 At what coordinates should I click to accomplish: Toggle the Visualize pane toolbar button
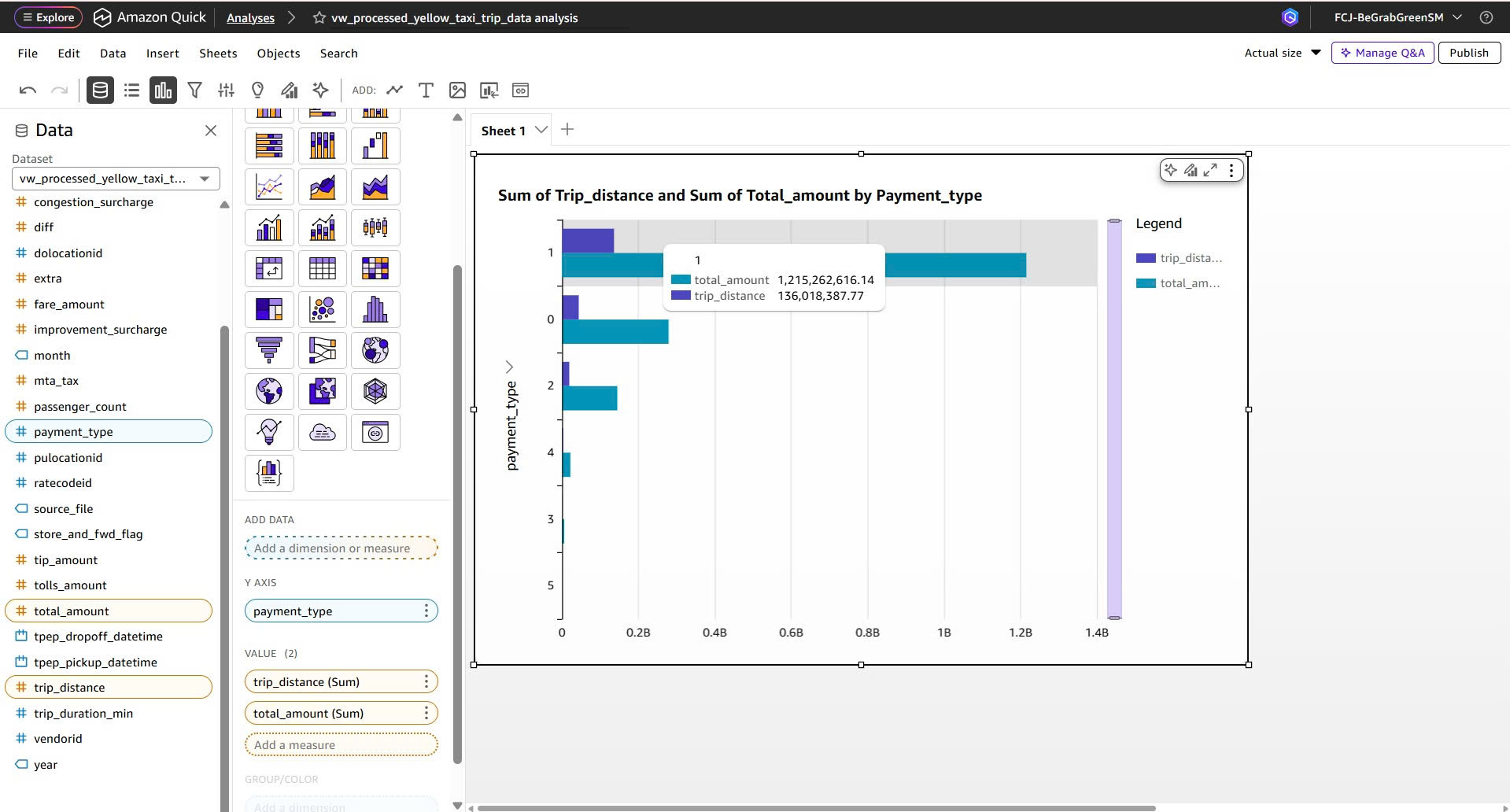[163, 90]
